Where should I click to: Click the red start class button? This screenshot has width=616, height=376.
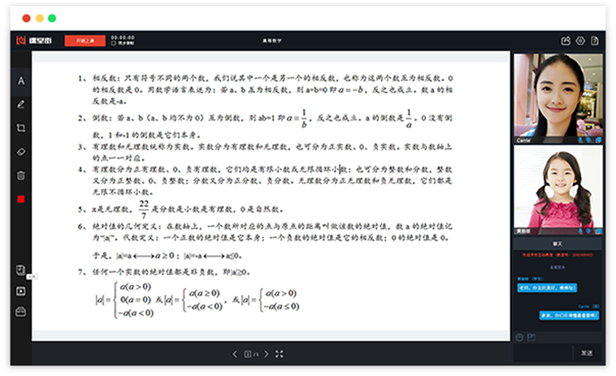[85, 40]
